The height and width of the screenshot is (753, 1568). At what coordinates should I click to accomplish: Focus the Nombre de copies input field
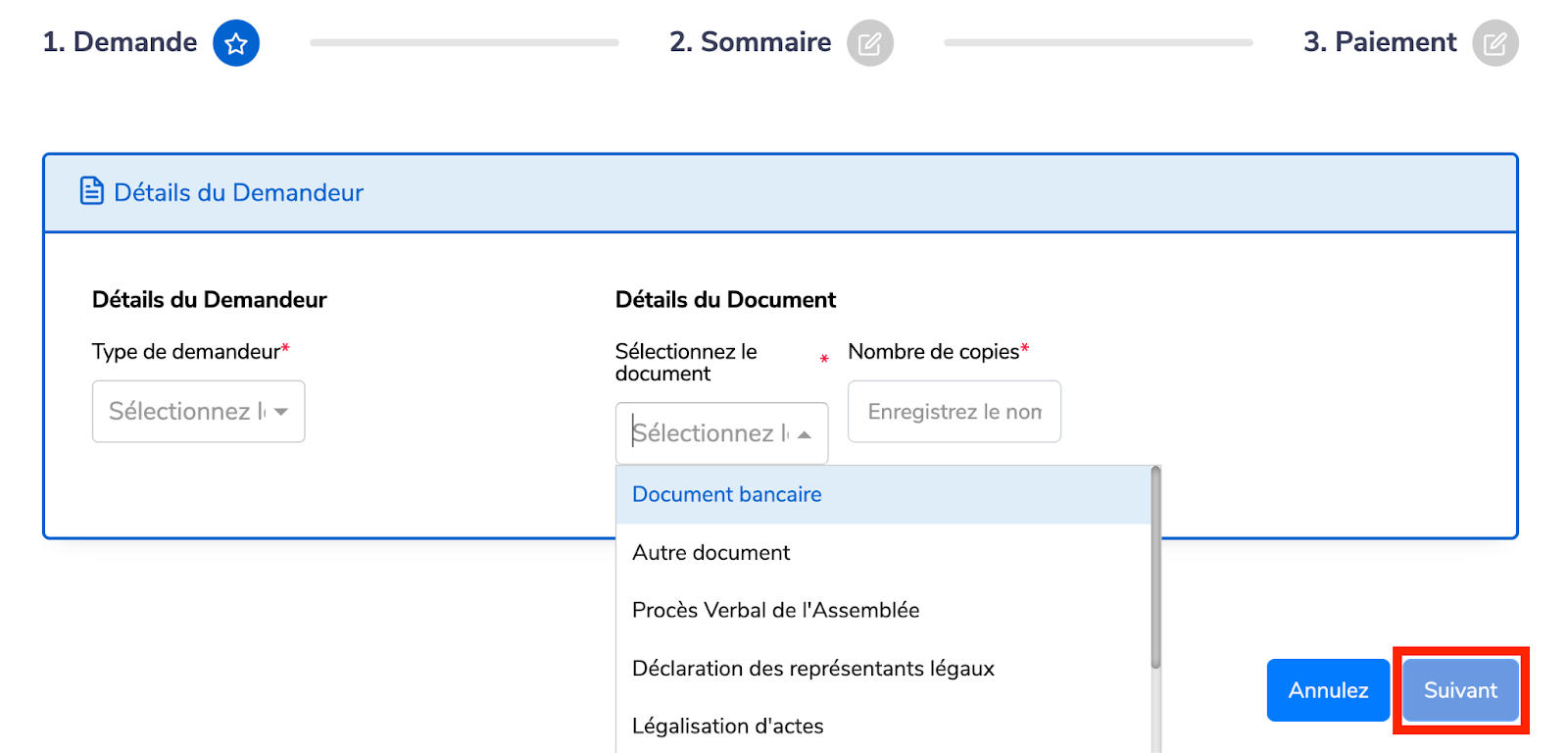coord(955,412)
